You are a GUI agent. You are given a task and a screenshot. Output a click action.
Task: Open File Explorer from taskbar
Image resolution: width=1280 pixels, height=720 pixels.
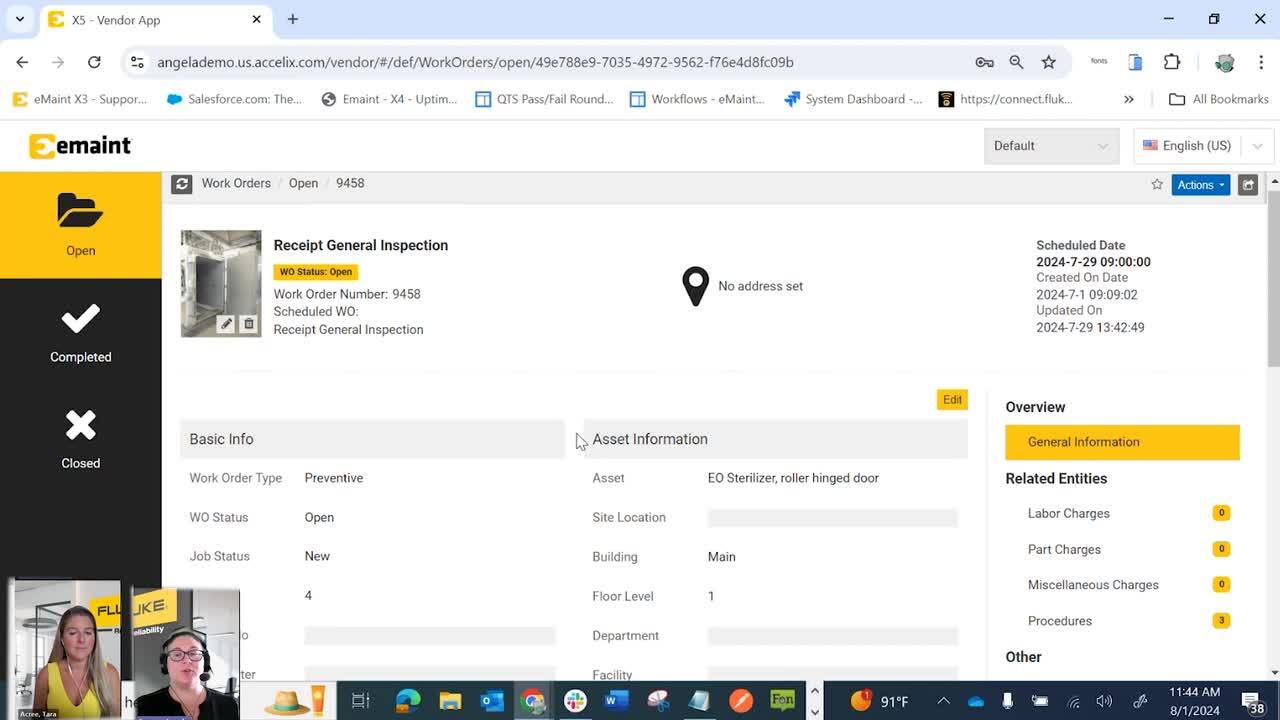tap(450, 701)
